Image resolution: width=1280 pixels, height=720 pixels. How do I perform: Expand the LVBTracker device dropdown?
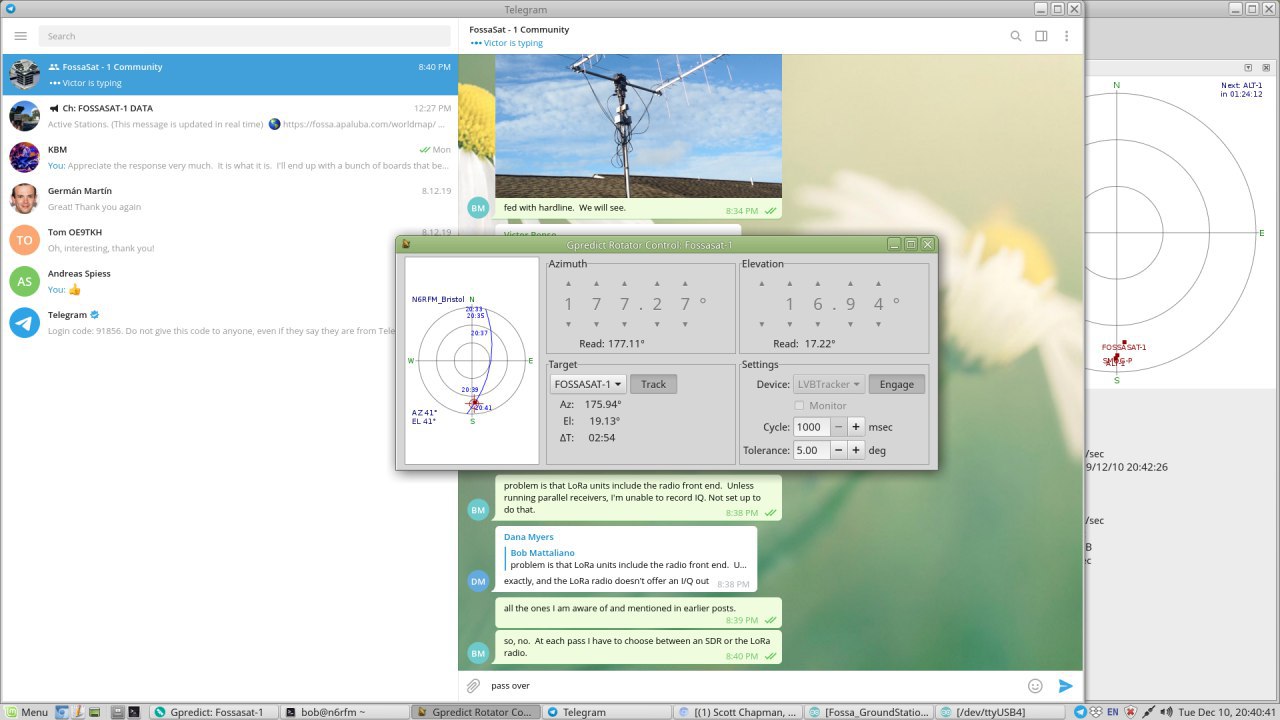tap(829, 384)
